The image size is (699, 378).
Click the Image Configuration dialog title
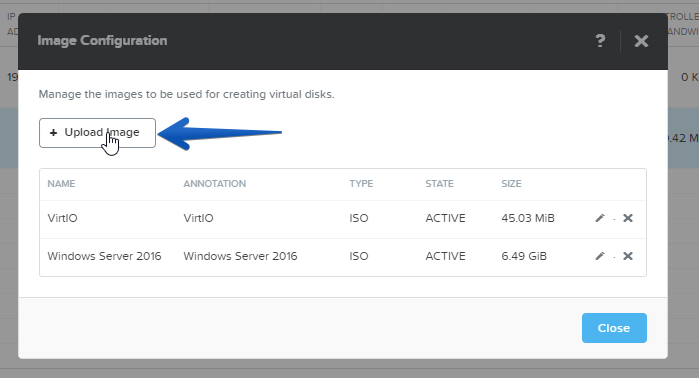click(x=103, y=41)
